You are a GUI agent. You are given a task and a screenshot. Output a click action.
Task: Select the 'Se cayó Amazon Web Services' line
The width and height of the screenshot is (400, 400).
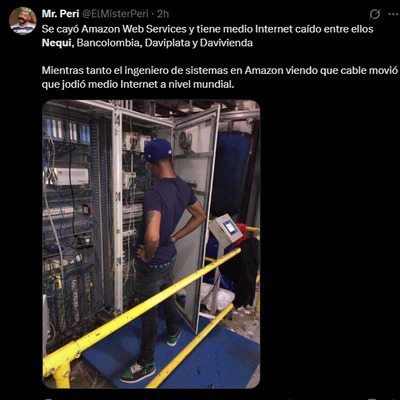[207, 29]
